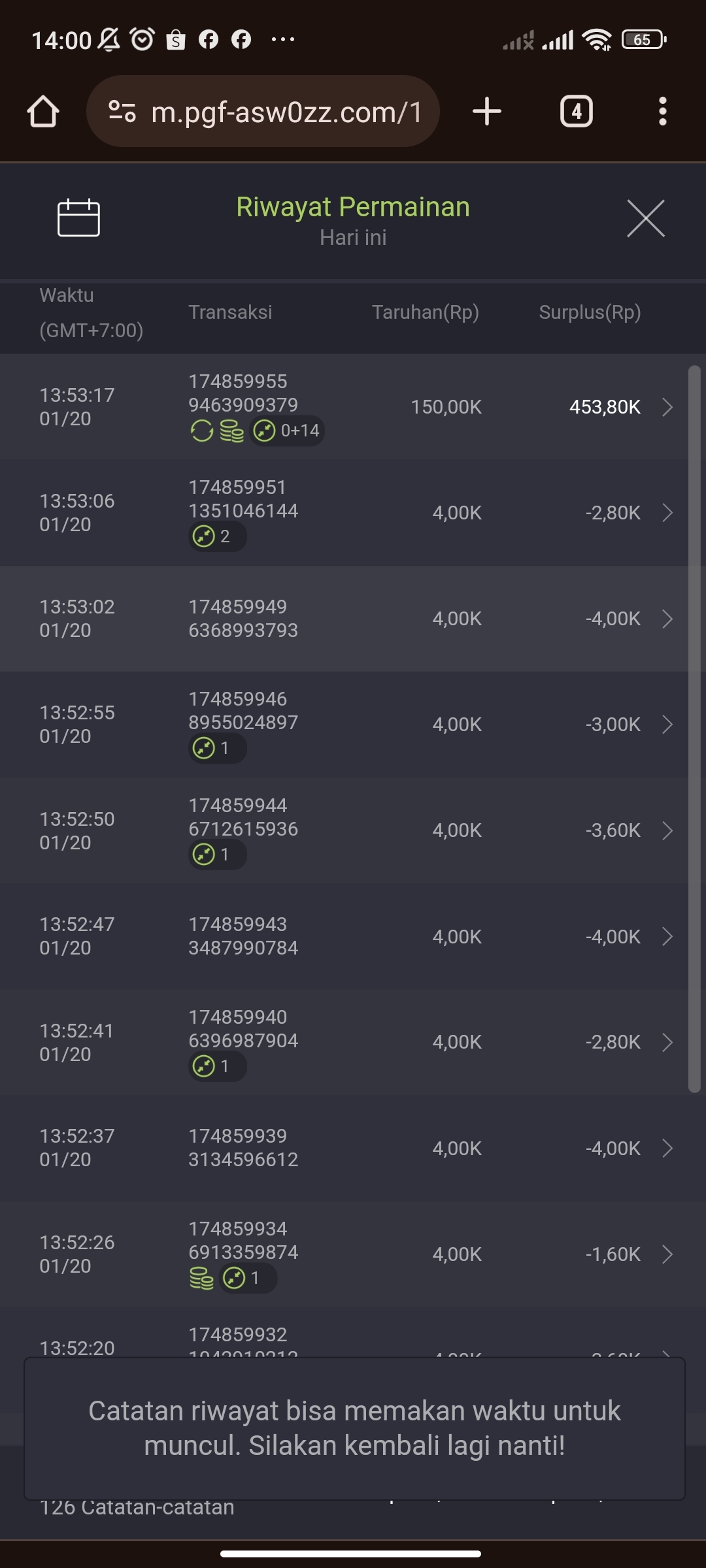Tap the free spin 0+14 badge
Viewport: 706px width, 1568px height.
click(288, 431)
